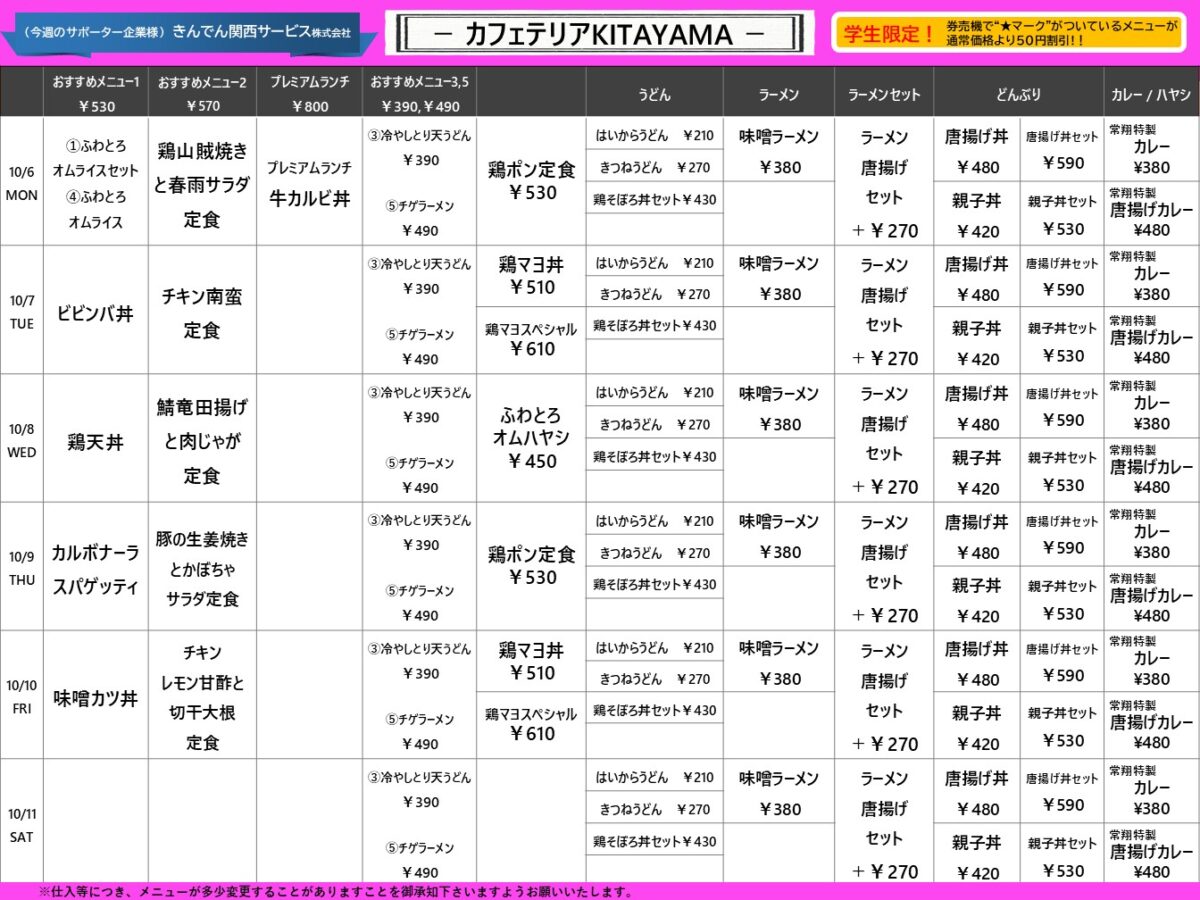Select Friday's 味噌カツ丼 menu item

pyautogui.click(x=95, y=698)
